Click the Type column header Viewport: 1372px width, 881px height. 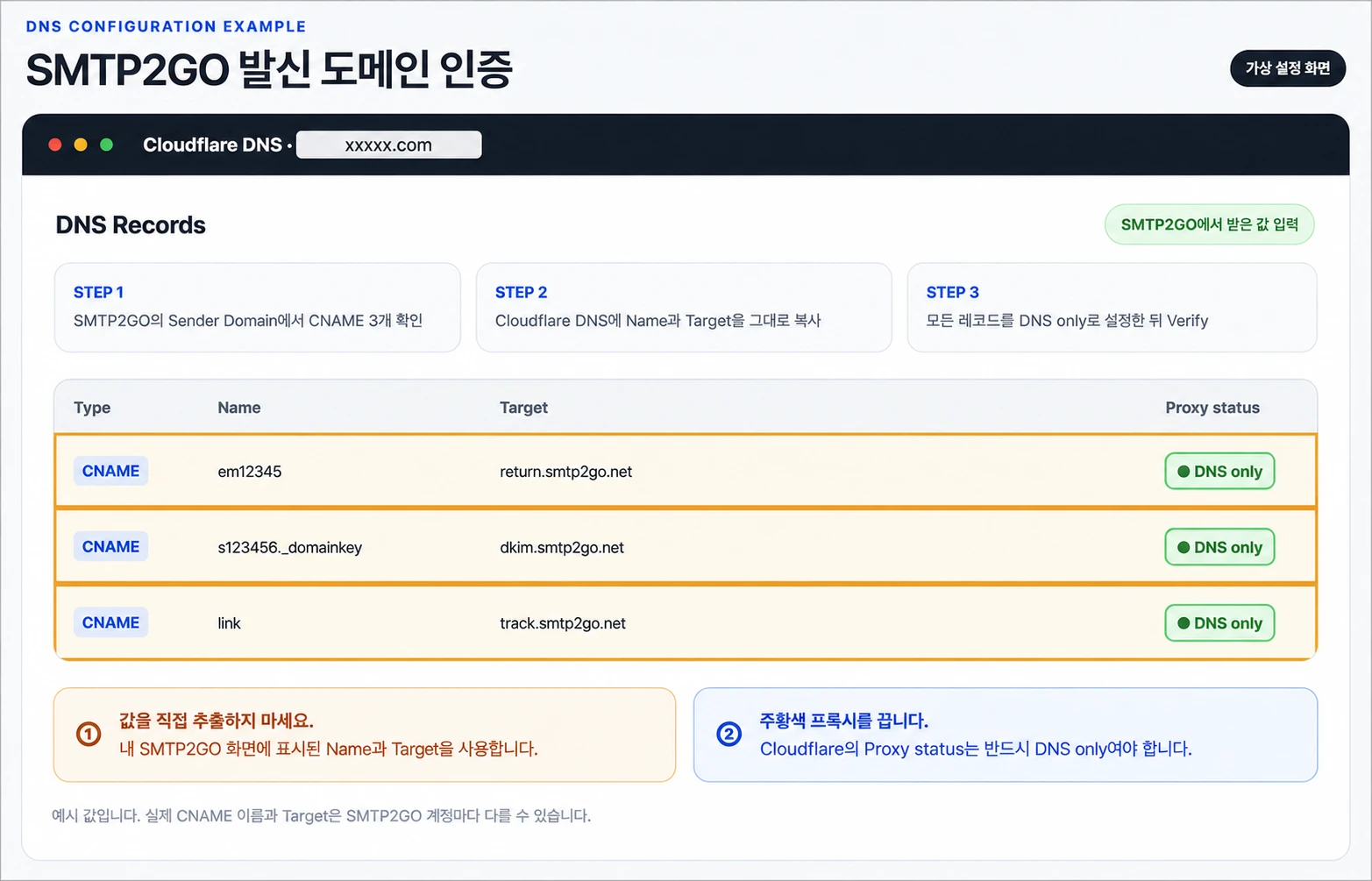92,408
